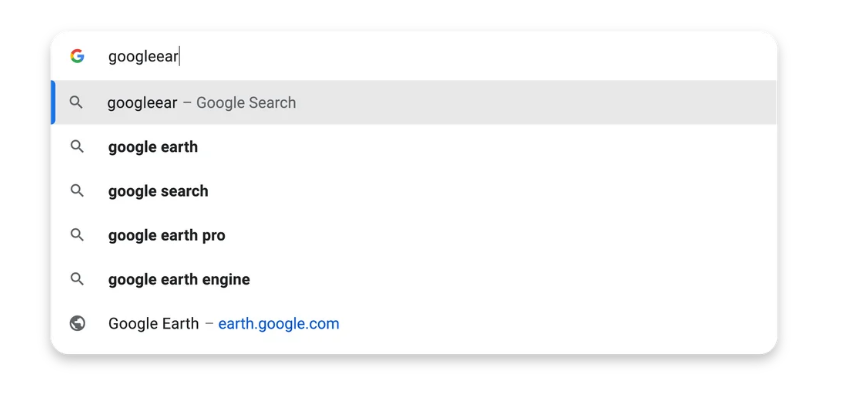Click the magnifier icon beside googleear suggestion

pyautogui.click(x=77, y=102)
